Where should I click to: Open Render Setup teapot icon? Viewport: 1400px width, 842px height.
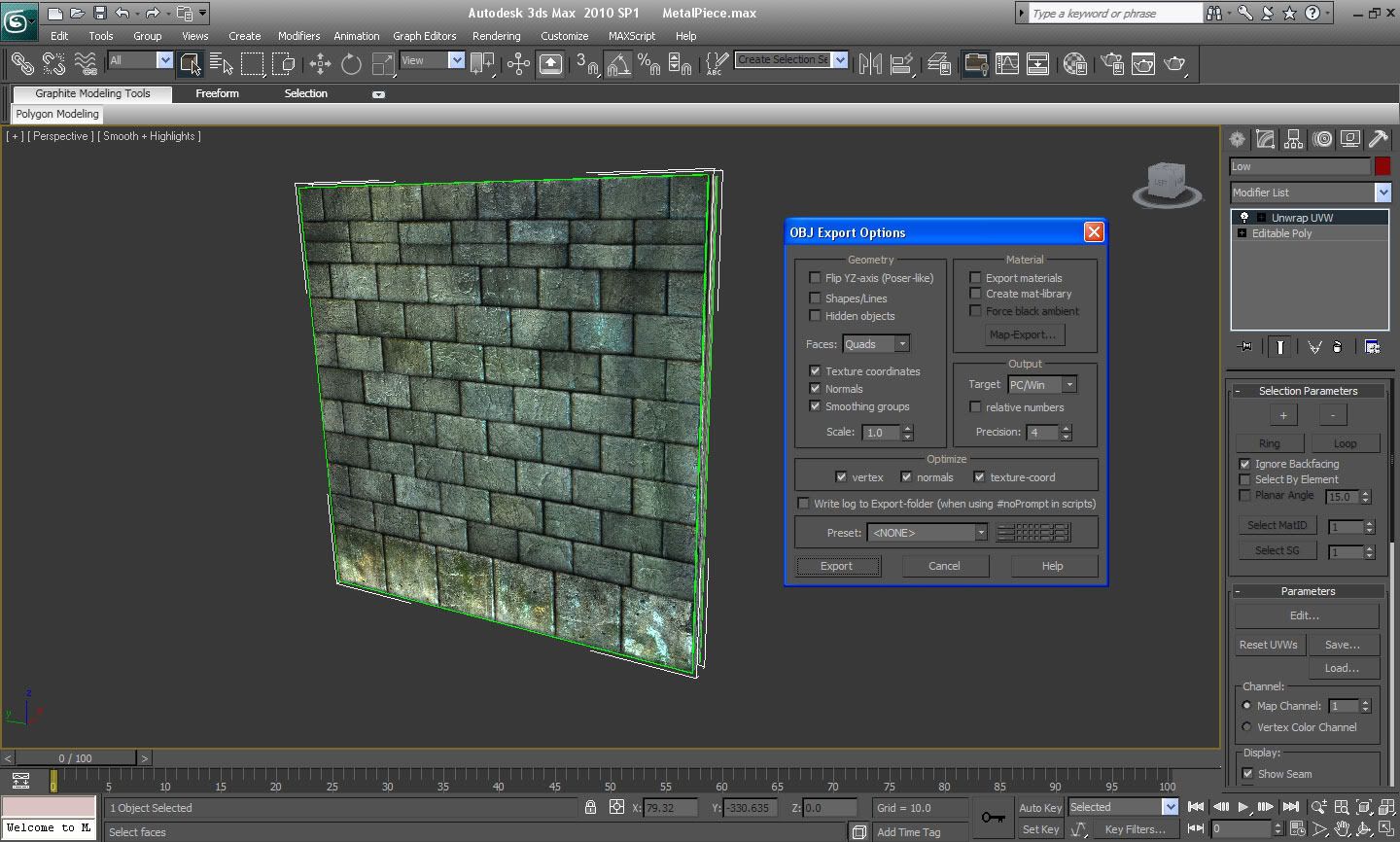1112,64
